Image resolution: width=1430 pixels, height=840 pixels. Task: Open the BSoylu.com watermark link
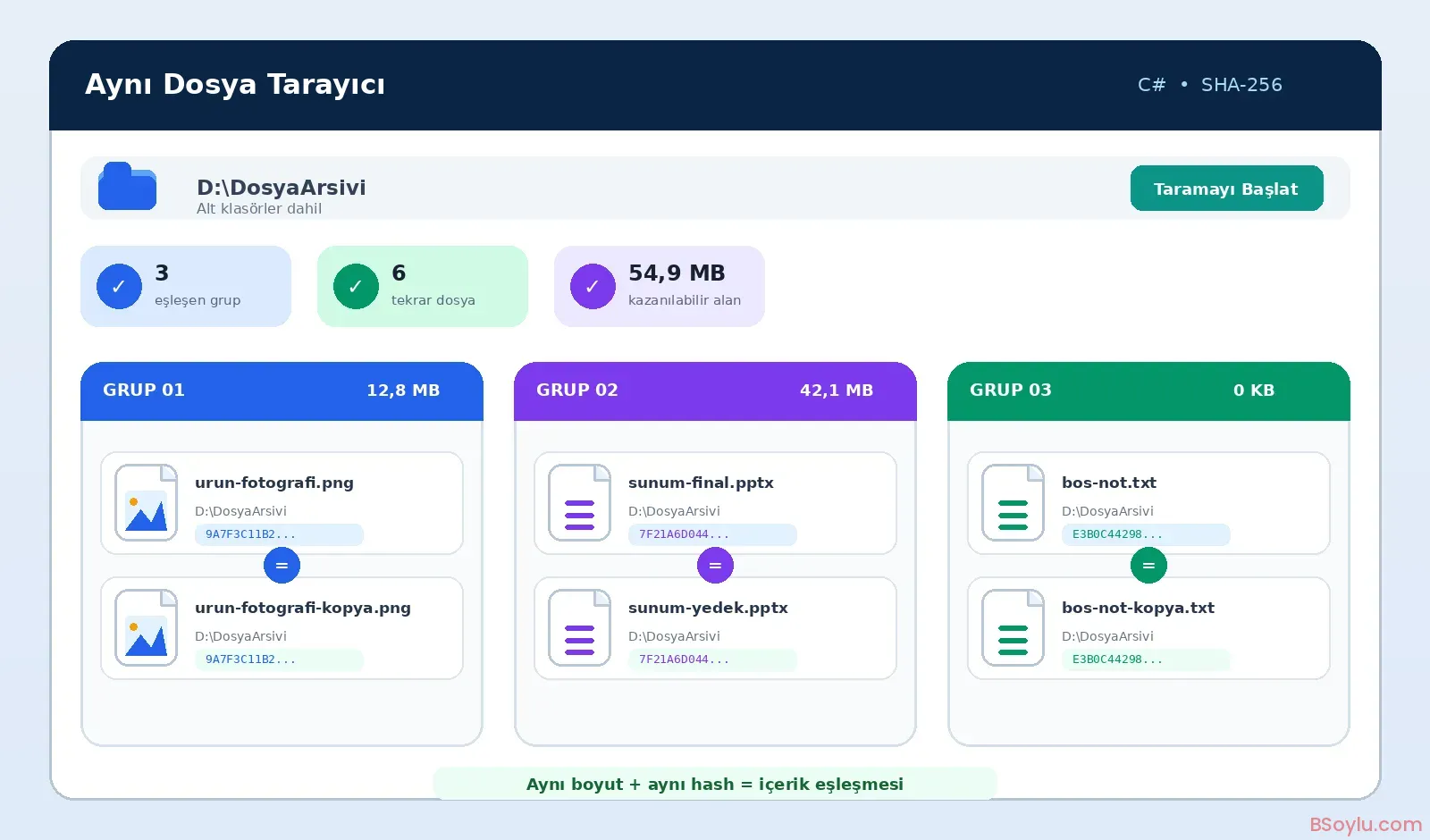pyautogui.click(x=1365, y=824)
